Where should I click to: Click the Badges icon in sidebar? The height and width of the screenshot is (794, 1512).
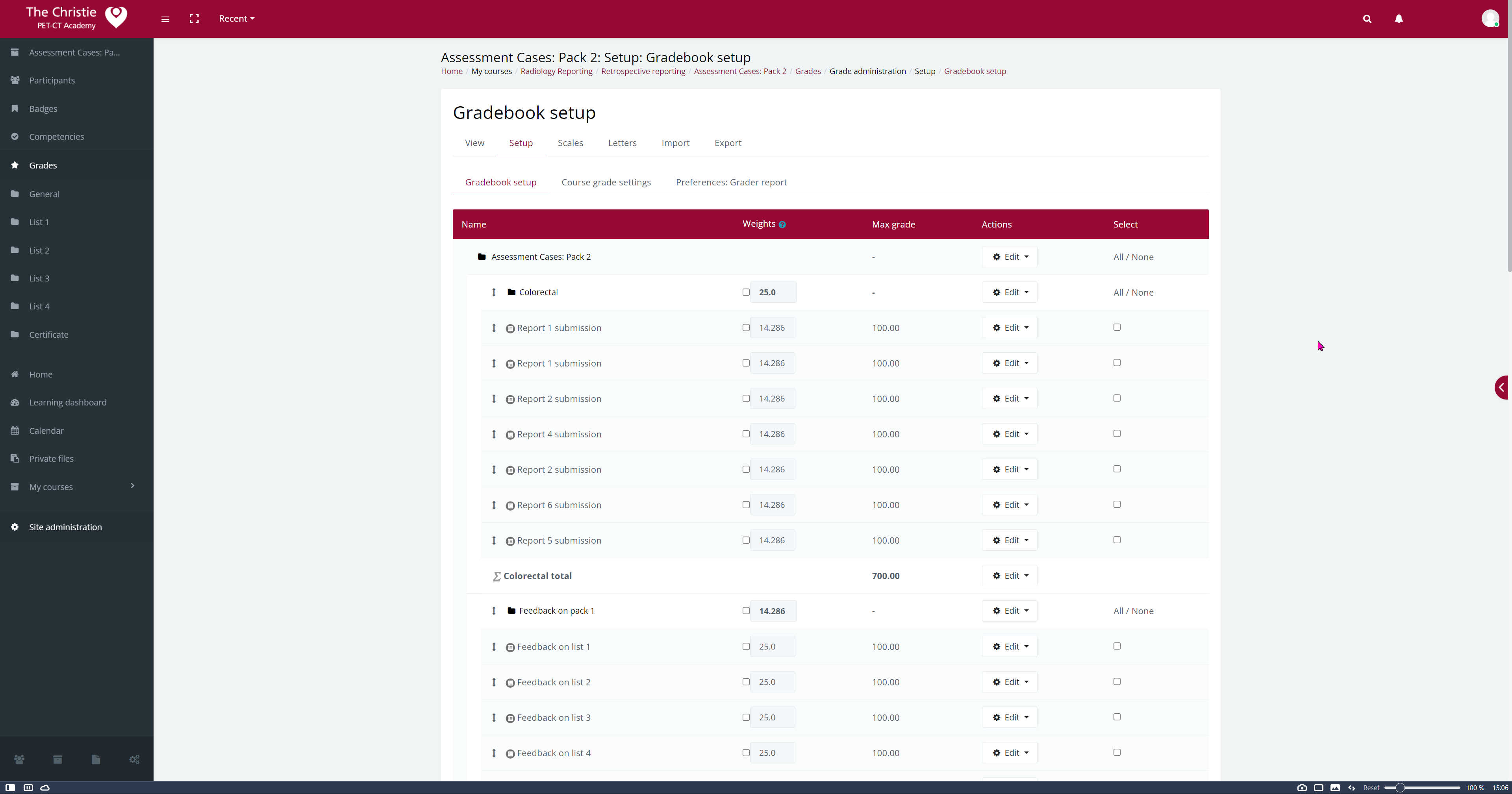click(x=15, y=109)
